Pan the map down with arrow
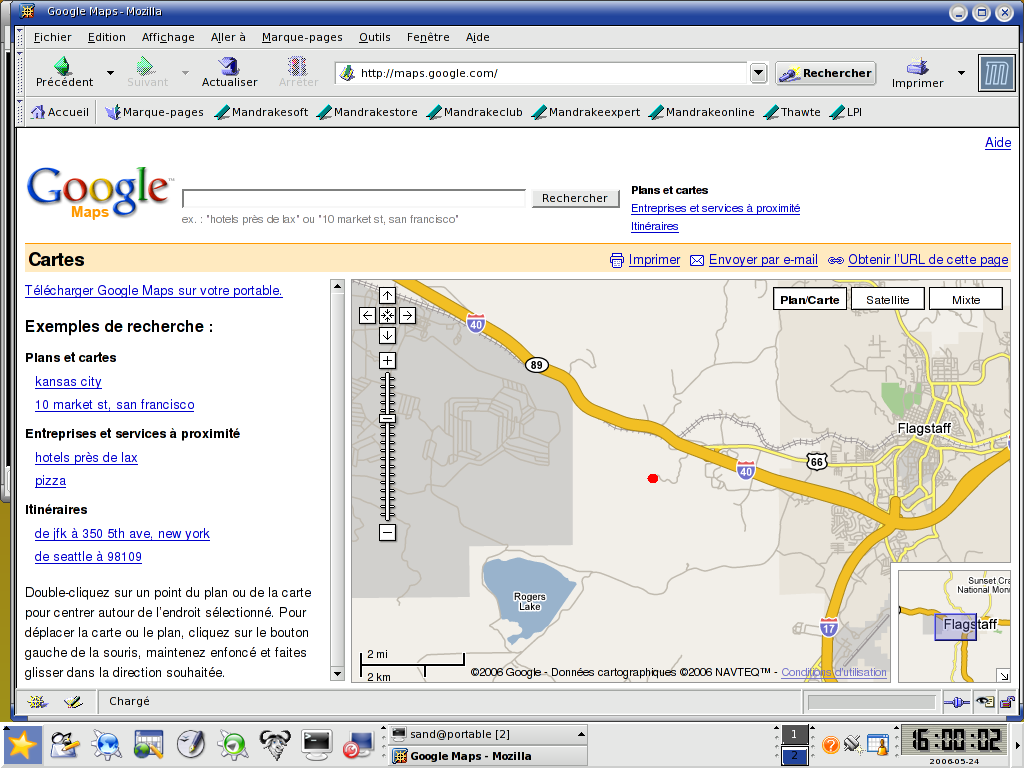Image resolution: width=1024 pixels, height=768 pixels. pyautogui.click(x=387, y=336)
